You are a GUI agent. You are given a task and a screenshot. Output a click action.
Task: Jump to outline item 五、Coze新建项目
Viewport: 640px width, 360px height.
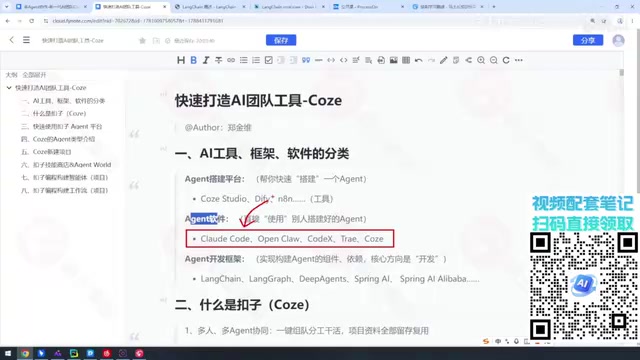click(46, 152)
